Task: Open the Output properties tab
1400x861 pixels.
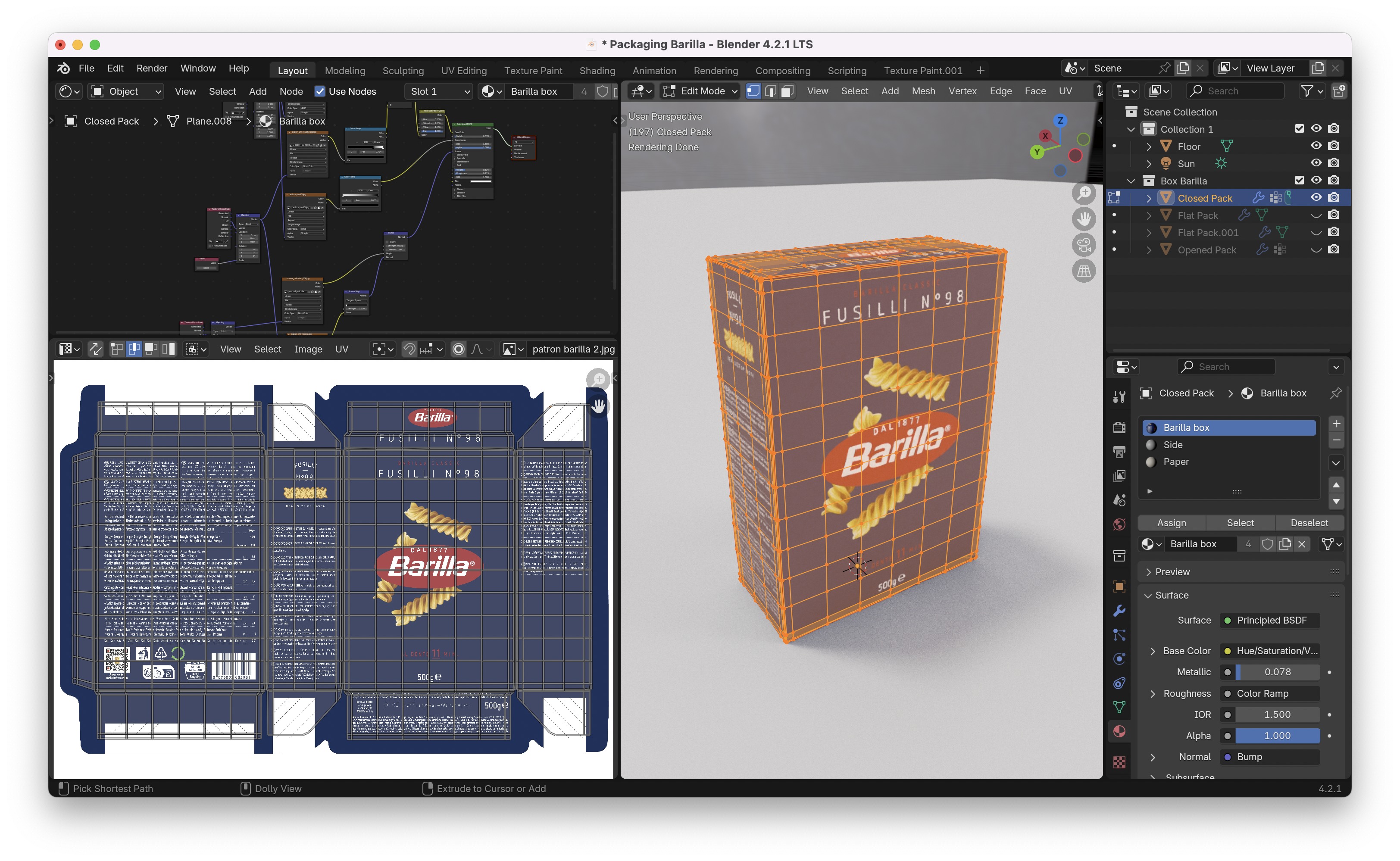Action: [x=1119, y=452]
